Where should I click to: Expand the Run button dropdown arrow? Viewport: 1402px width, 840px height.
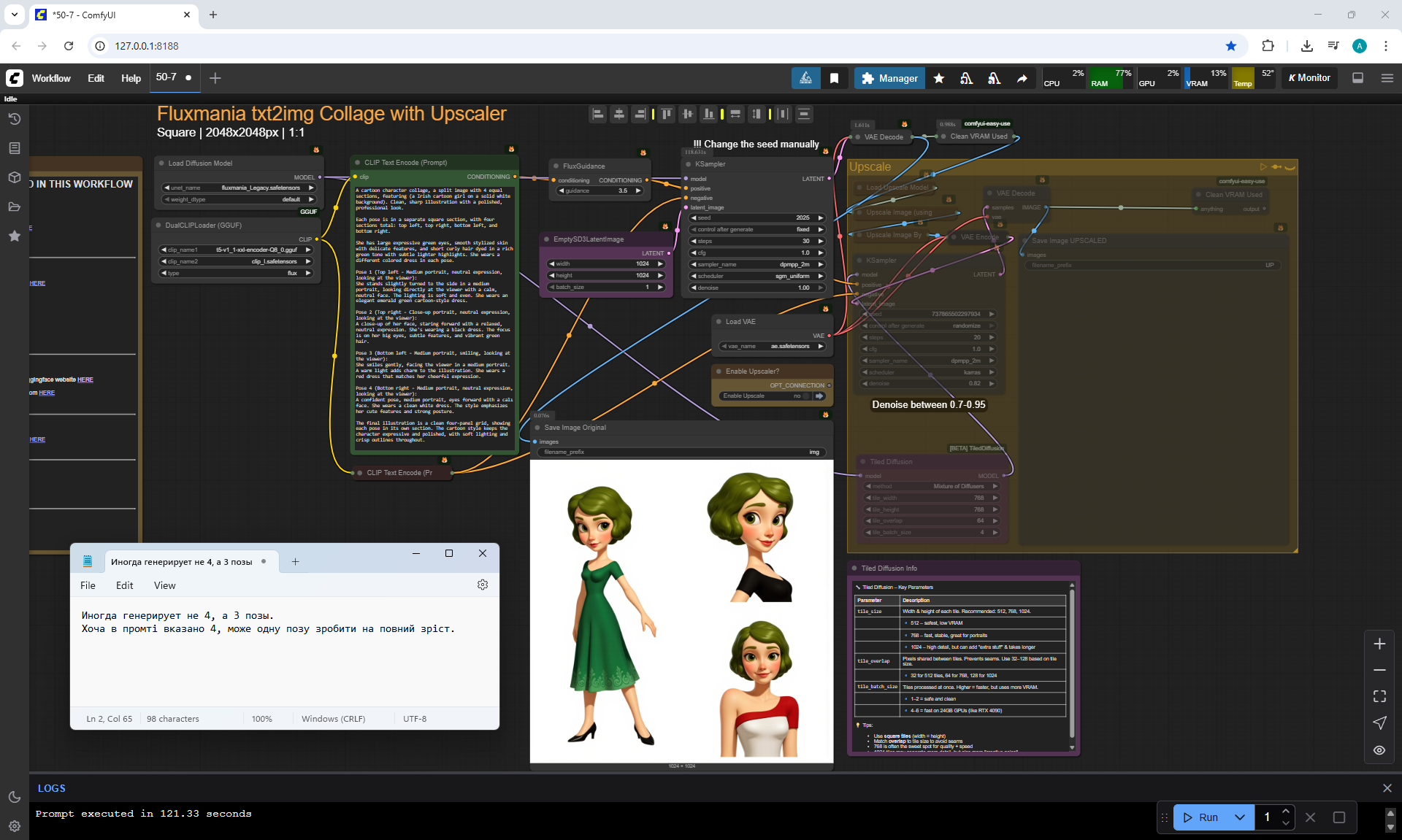pos(1240,817)
